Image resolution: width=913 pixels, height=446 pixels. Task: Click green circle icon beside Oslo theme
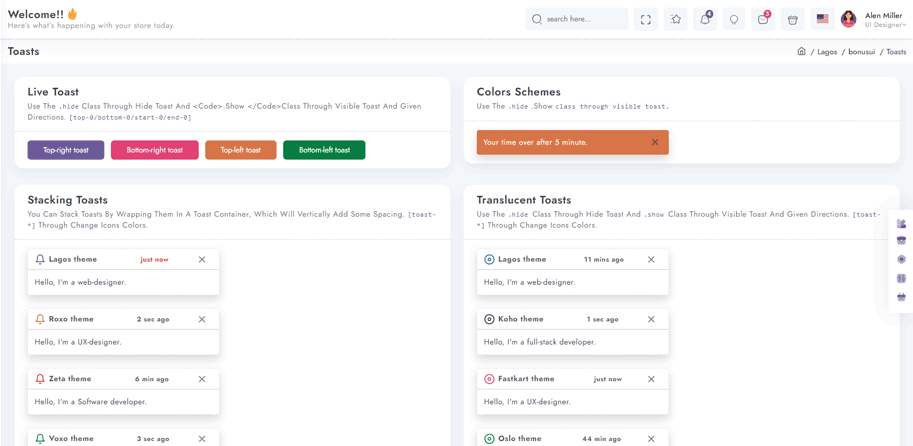[x=489, y=438]
